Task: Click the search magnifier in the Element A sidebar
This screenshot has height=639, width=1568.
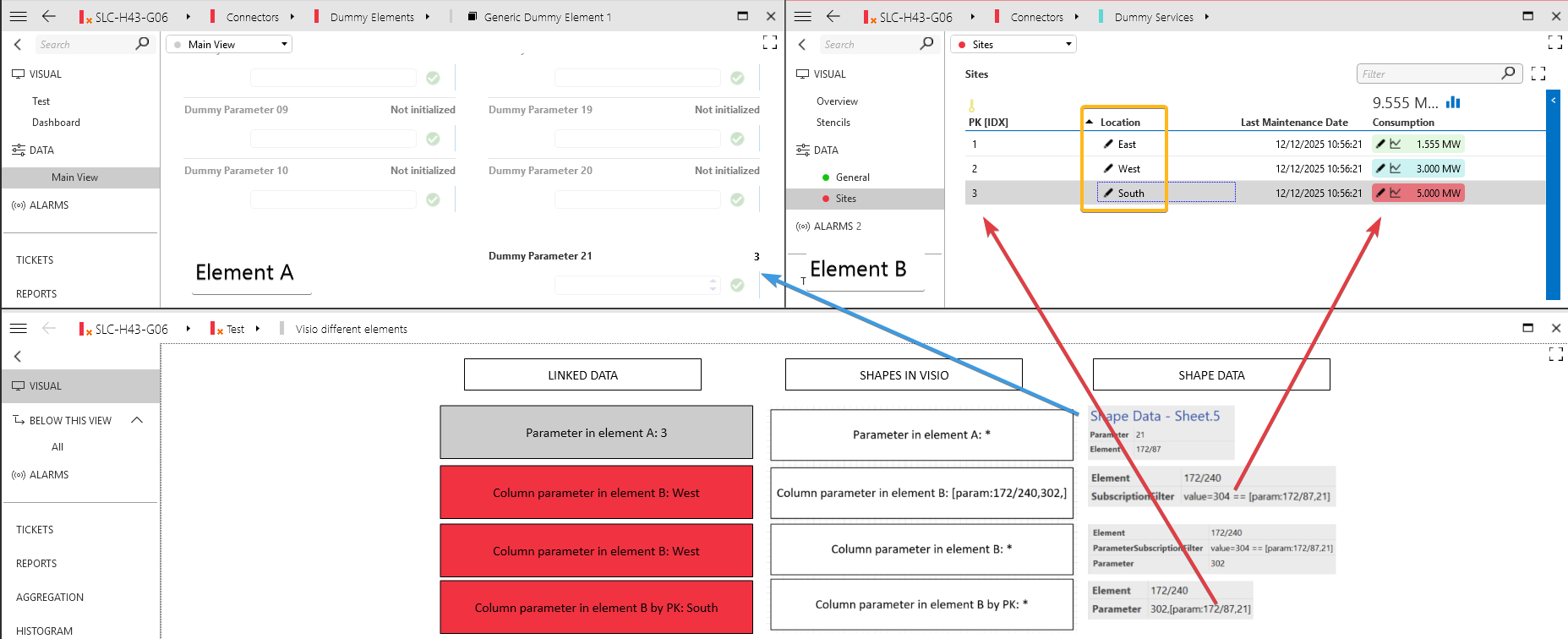Action: pyautogui.click(x=142, y=44)
